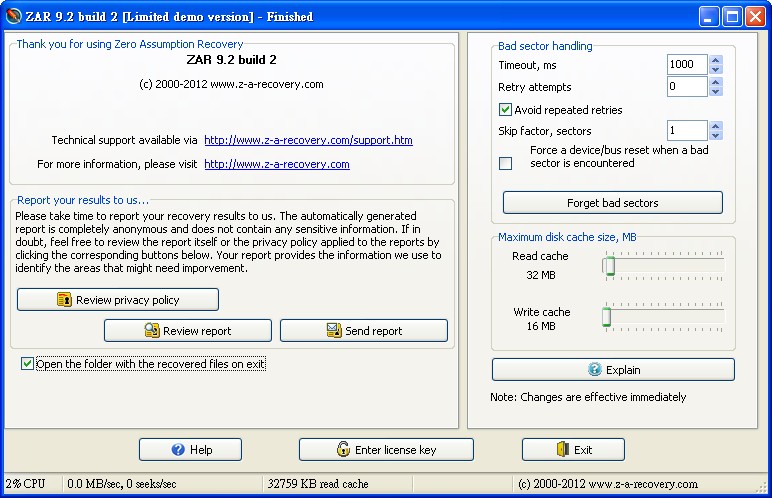
Task: Click the Write cache slider handle
Action: coord(607,317)
